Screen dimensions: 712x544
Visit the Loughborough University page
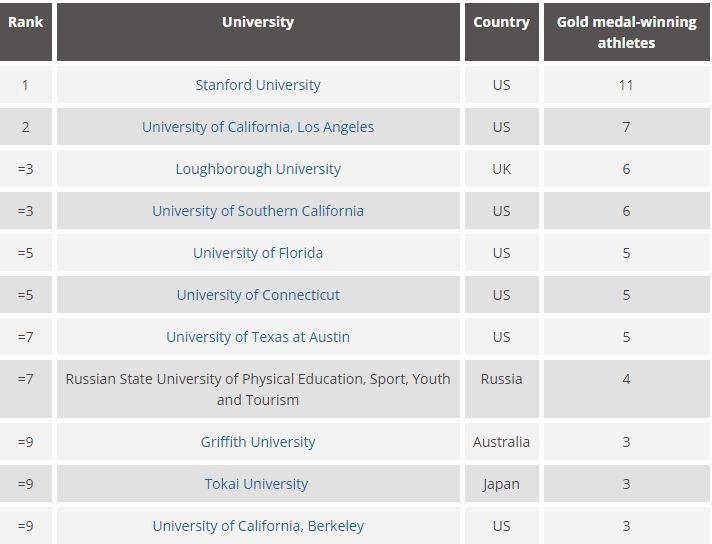click(258, 169)
